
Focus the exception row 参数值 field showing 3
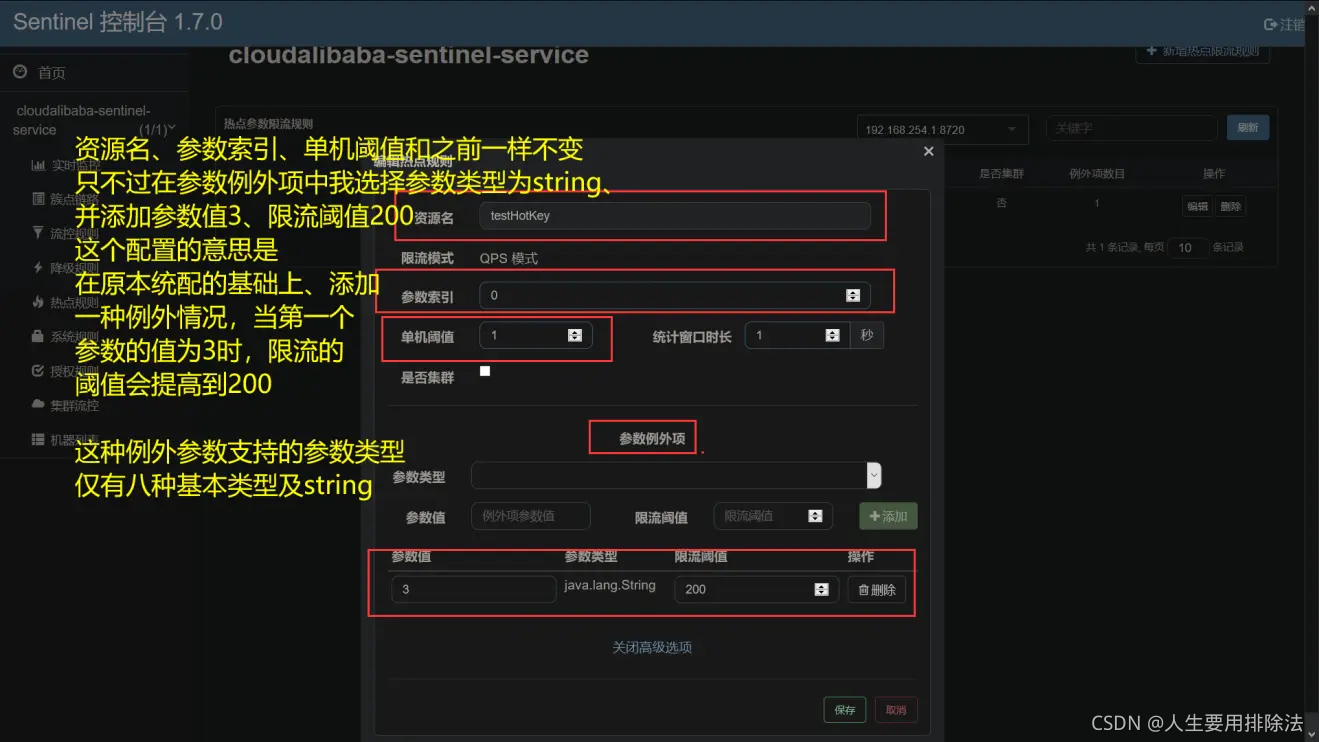474,589
